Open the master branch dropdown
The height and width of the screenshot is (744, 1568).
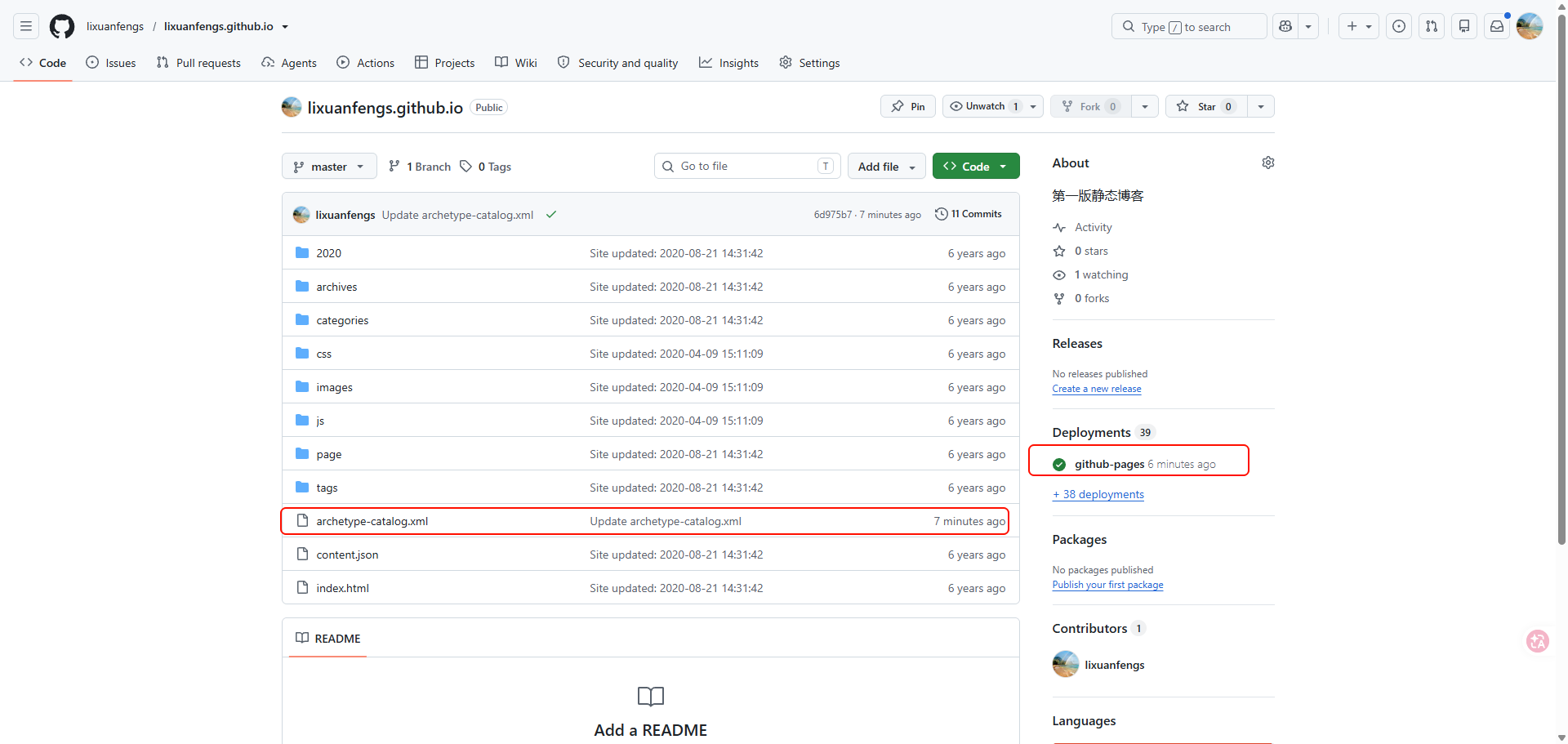[329, 166]
